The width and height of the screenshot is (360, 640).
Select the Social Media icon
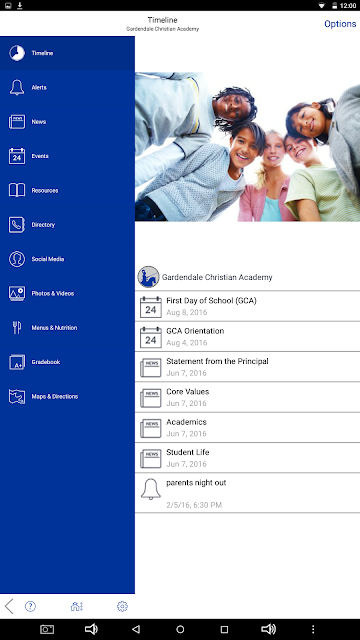(x=17, y=259)
